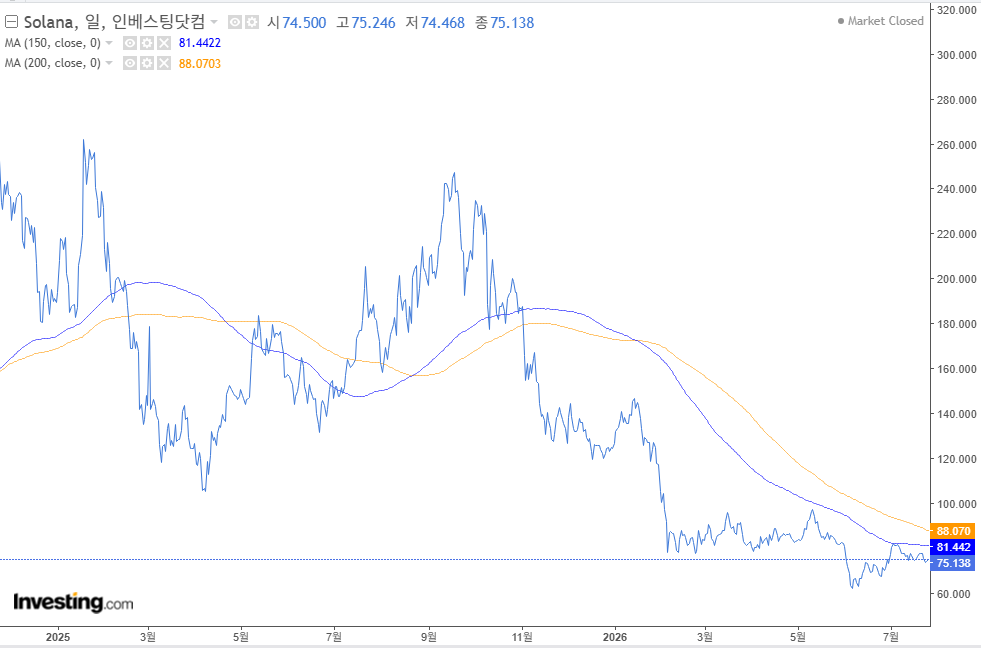Open MA 150 indicator settings gear
This screenshot has width=981, height=648.
(146, 43)
